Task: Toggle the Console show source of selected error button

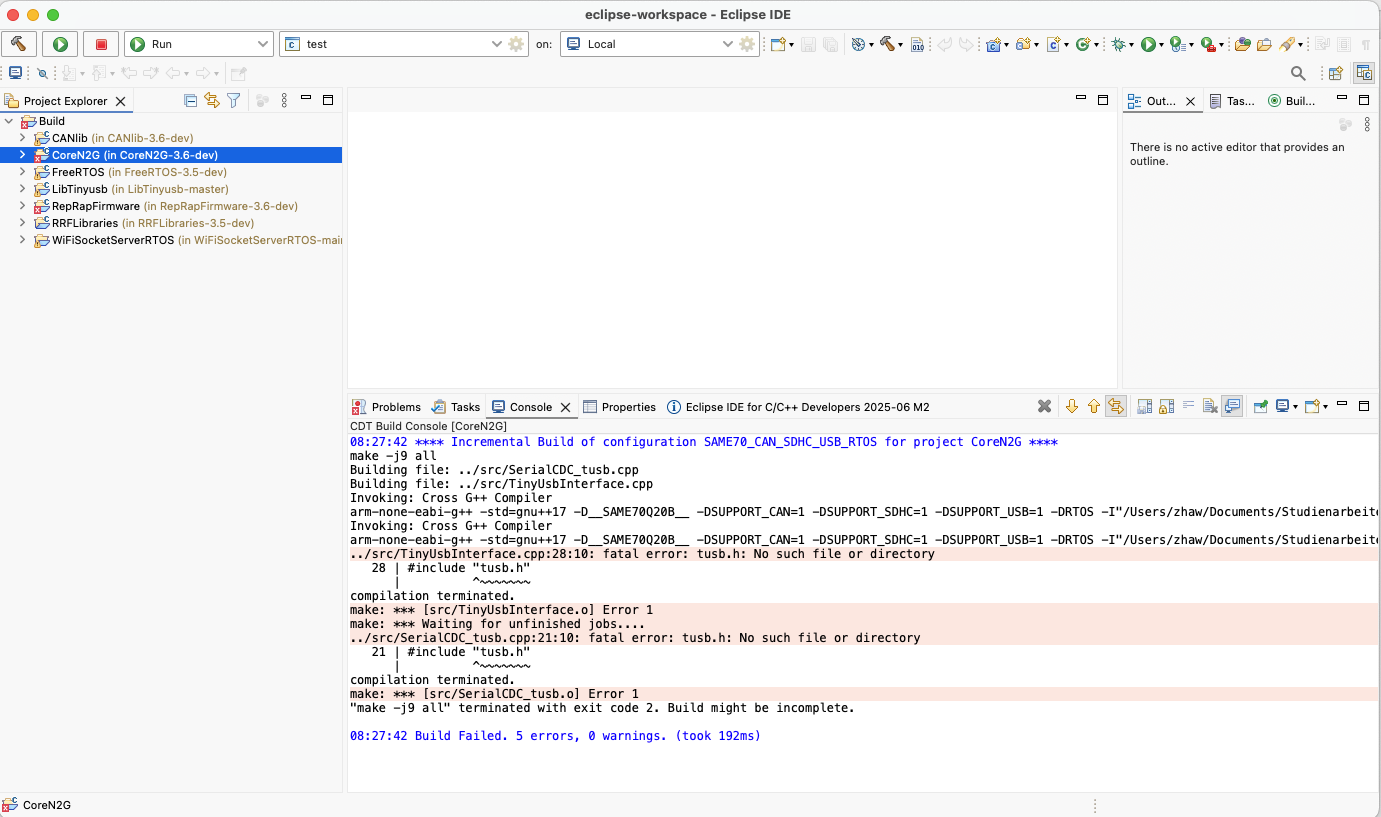Action: coord(1115,406)
